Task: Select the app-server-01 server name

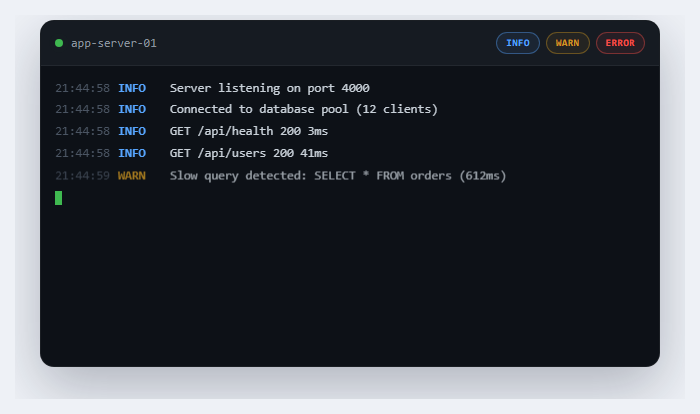Action: pos(114,43)
